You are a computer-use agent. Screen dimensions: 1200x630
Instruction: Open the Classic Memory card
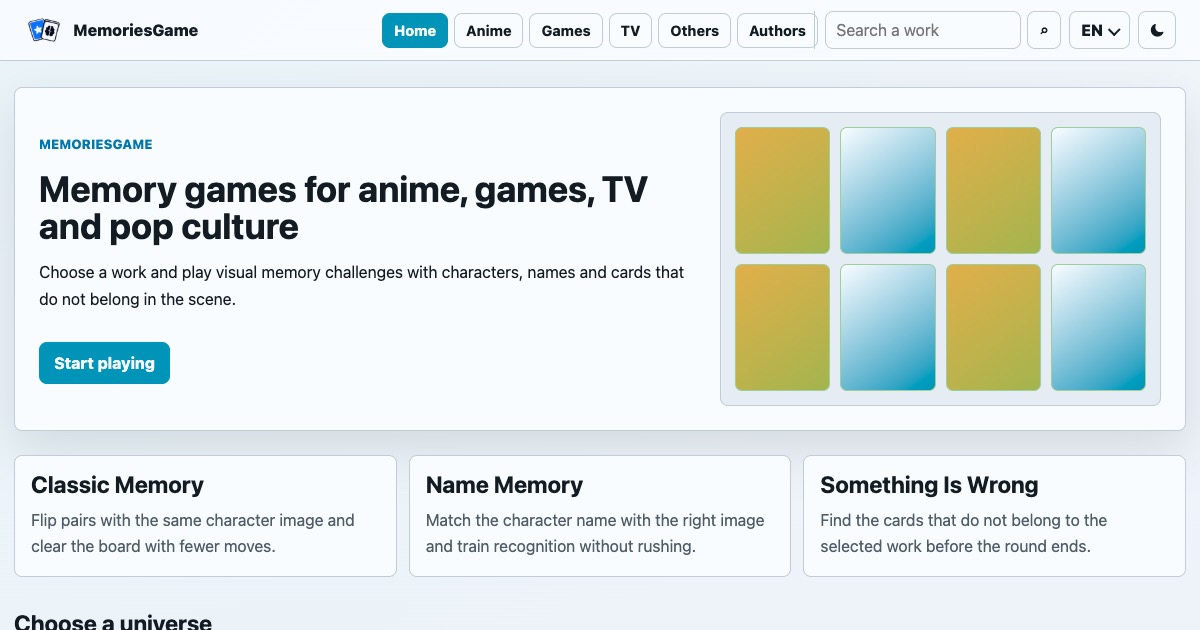tap(205, 516)
